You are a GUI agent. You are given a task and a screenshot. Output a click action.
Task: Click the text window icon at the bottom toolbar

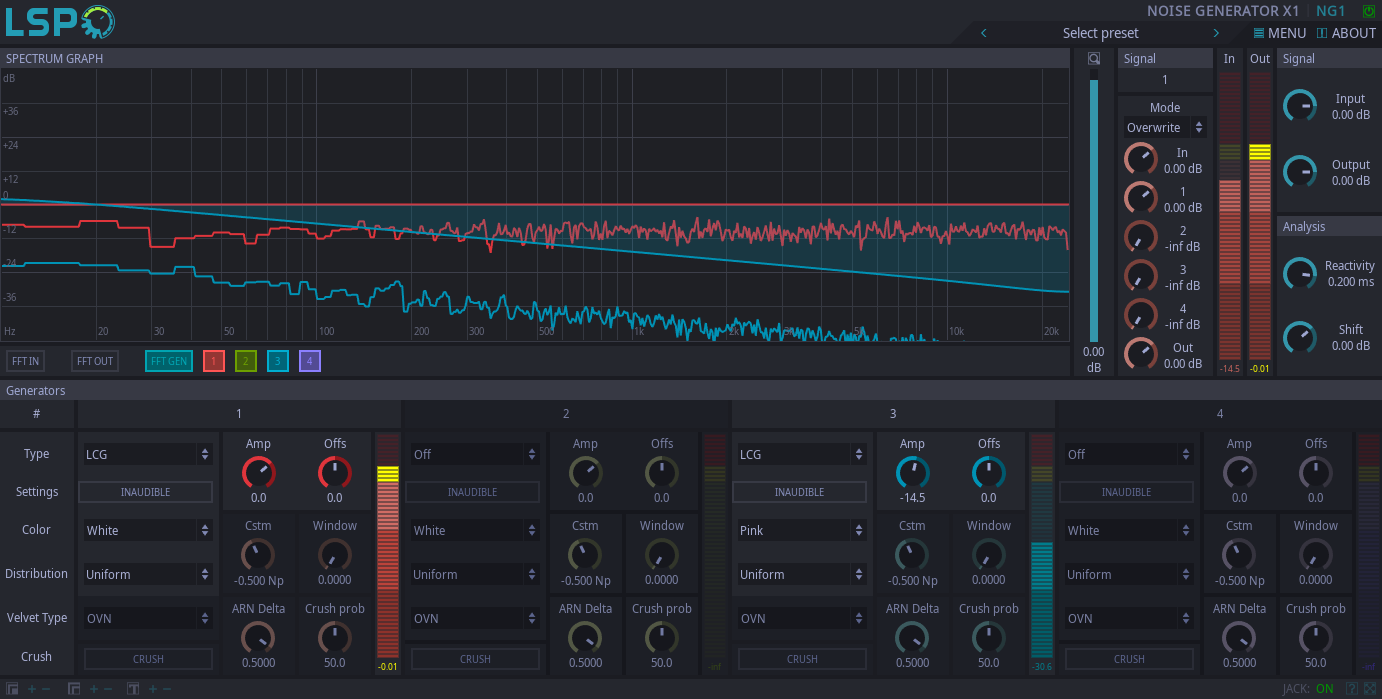[x=133, y=689]
